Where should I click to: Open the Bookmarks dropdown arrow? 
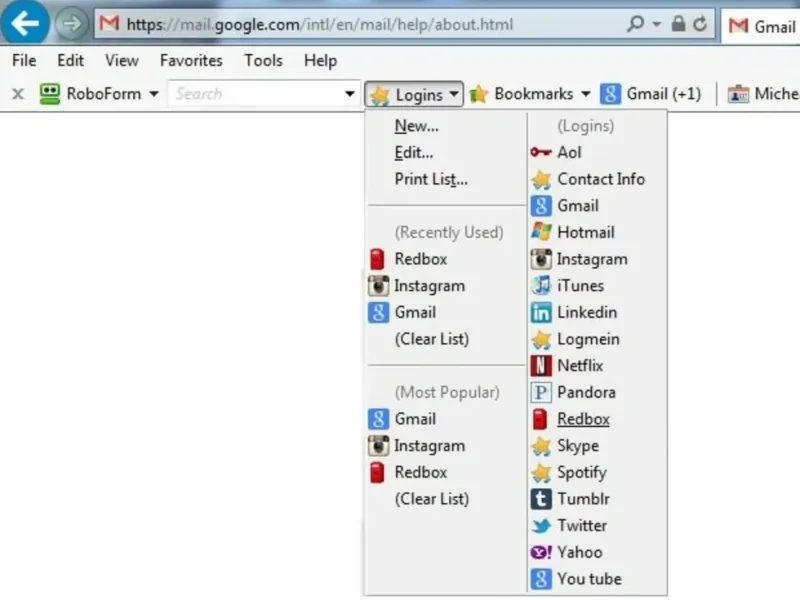click(586, 94)
